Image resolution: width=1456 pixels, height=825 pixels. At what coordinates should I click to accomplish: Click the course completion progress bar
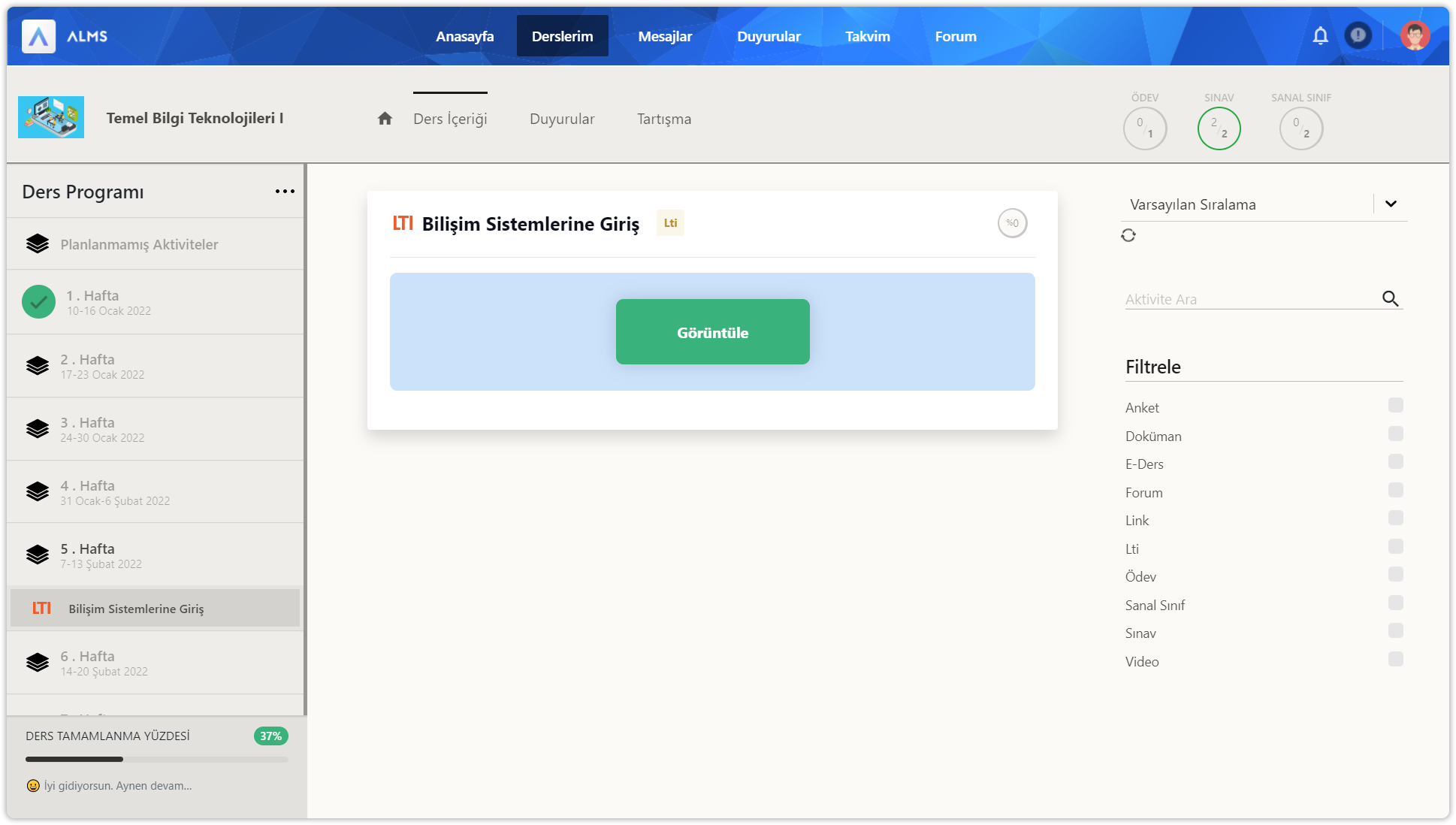point(156,759)
